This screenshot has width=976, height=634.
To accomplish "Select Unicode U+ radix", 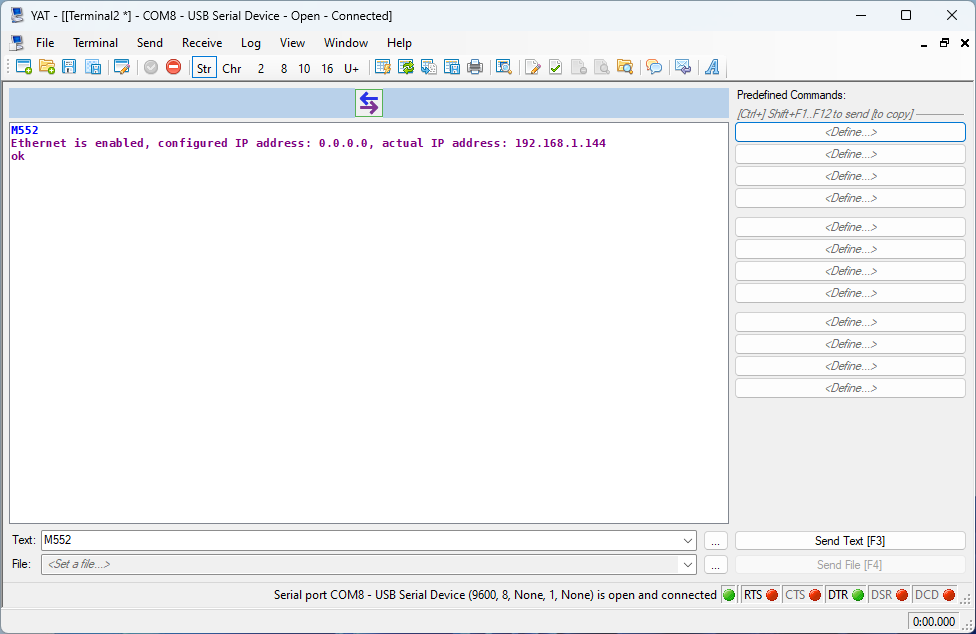I will pyautogui.click(x=352, y=68).
